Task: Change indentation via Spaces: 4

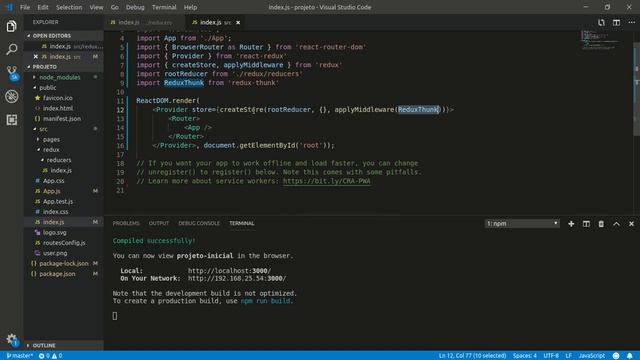Action: (524, 356)
